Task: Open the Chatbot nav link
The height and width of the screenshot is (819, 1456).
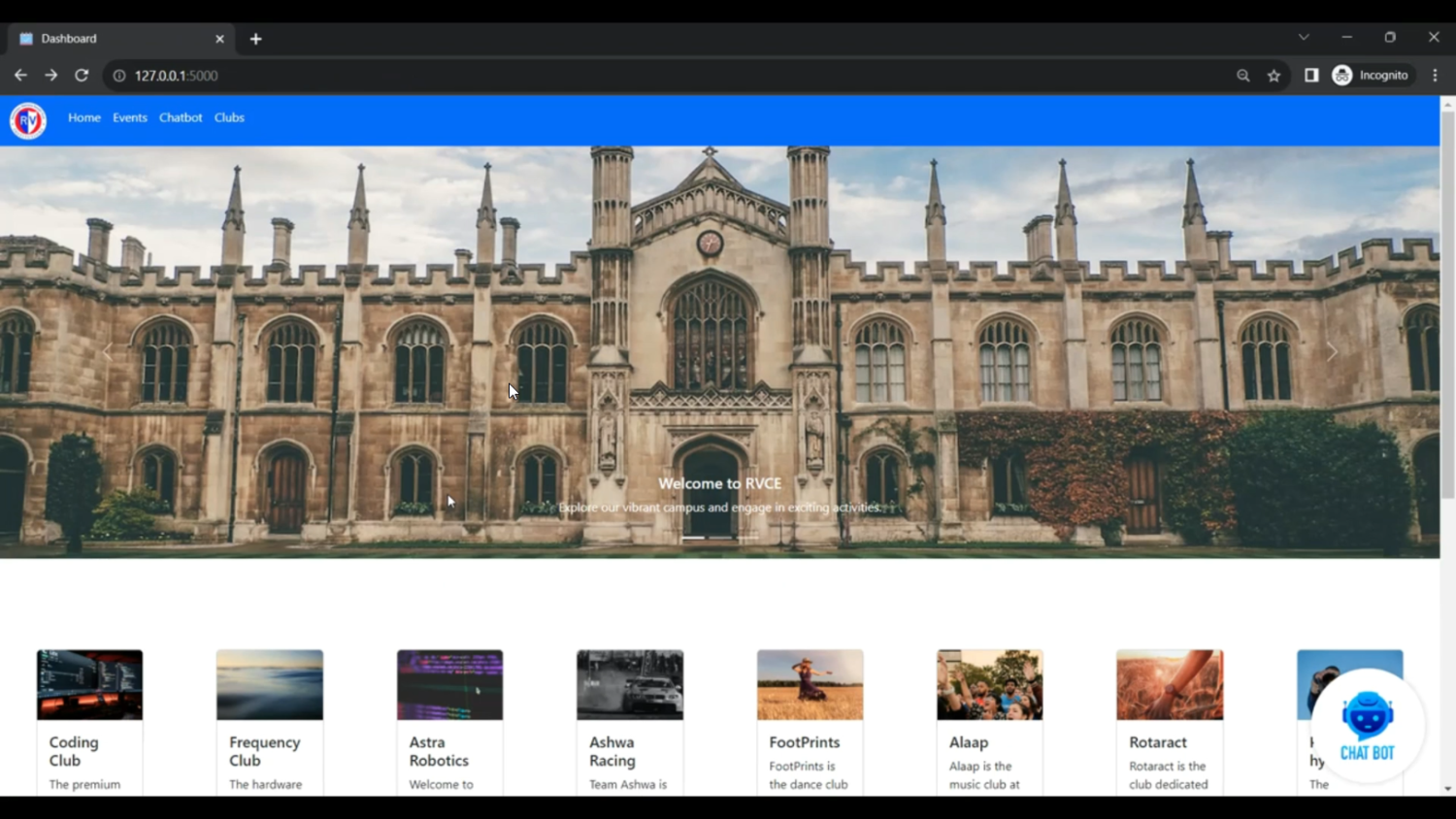Action: (181, 117)
